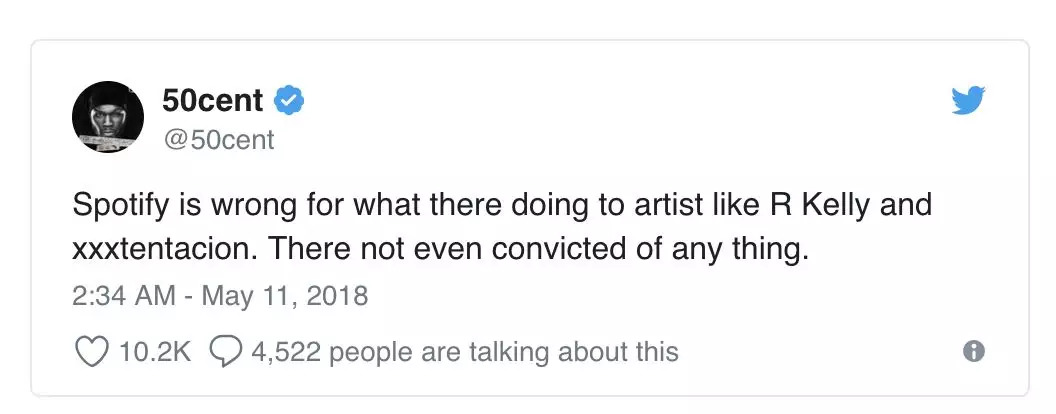Open the tweet info icon
Screen dimensions: 1056x414
coord(973,351)
